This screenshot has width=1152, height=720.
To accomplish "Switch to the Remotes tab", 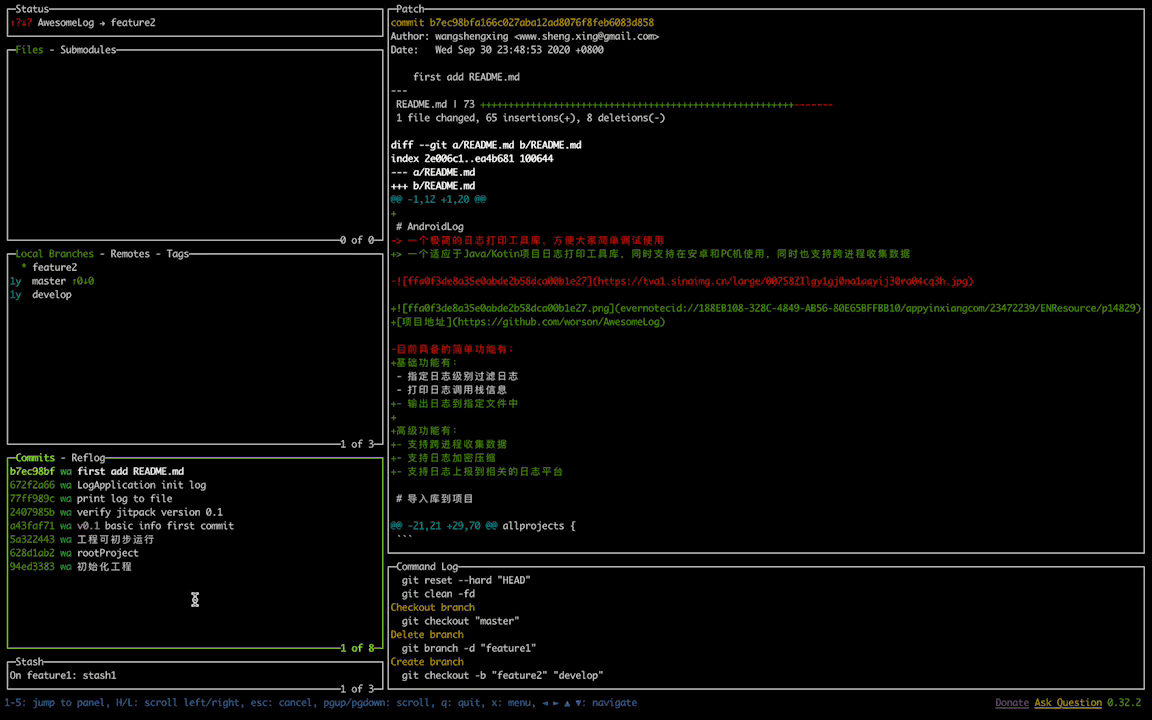I will point(130,253).
